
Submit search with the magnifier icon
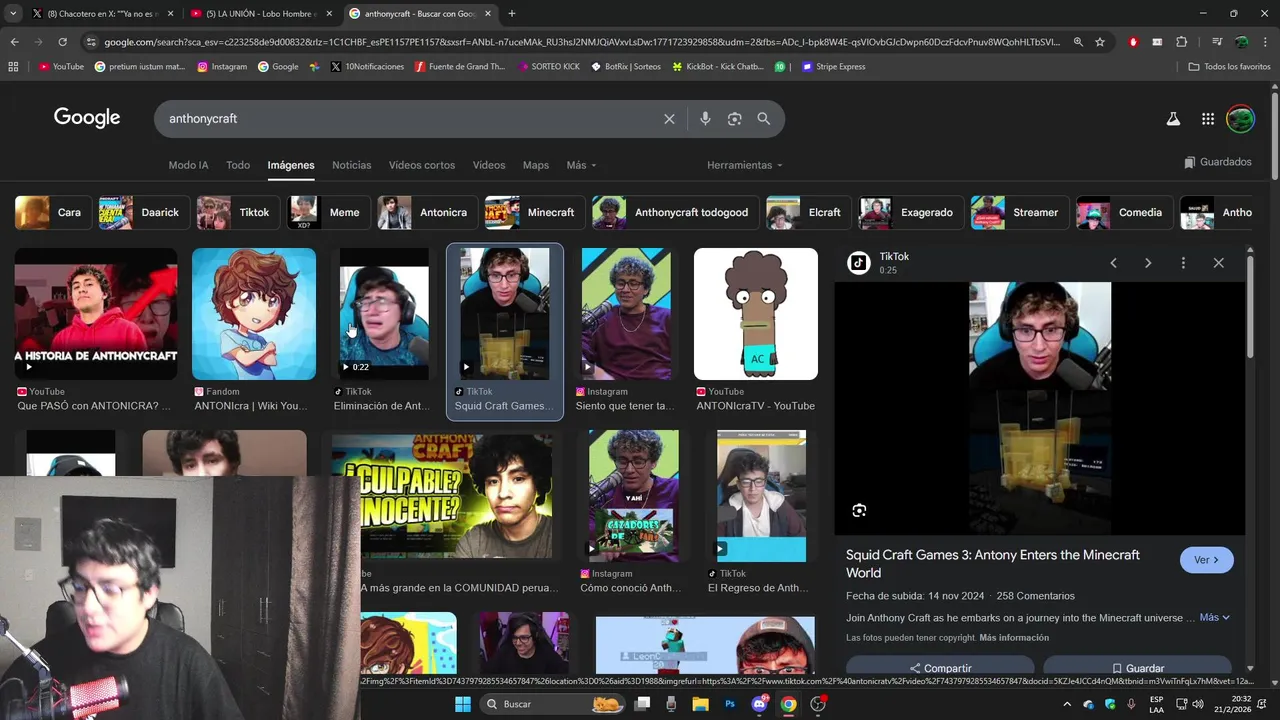point(764,119)
